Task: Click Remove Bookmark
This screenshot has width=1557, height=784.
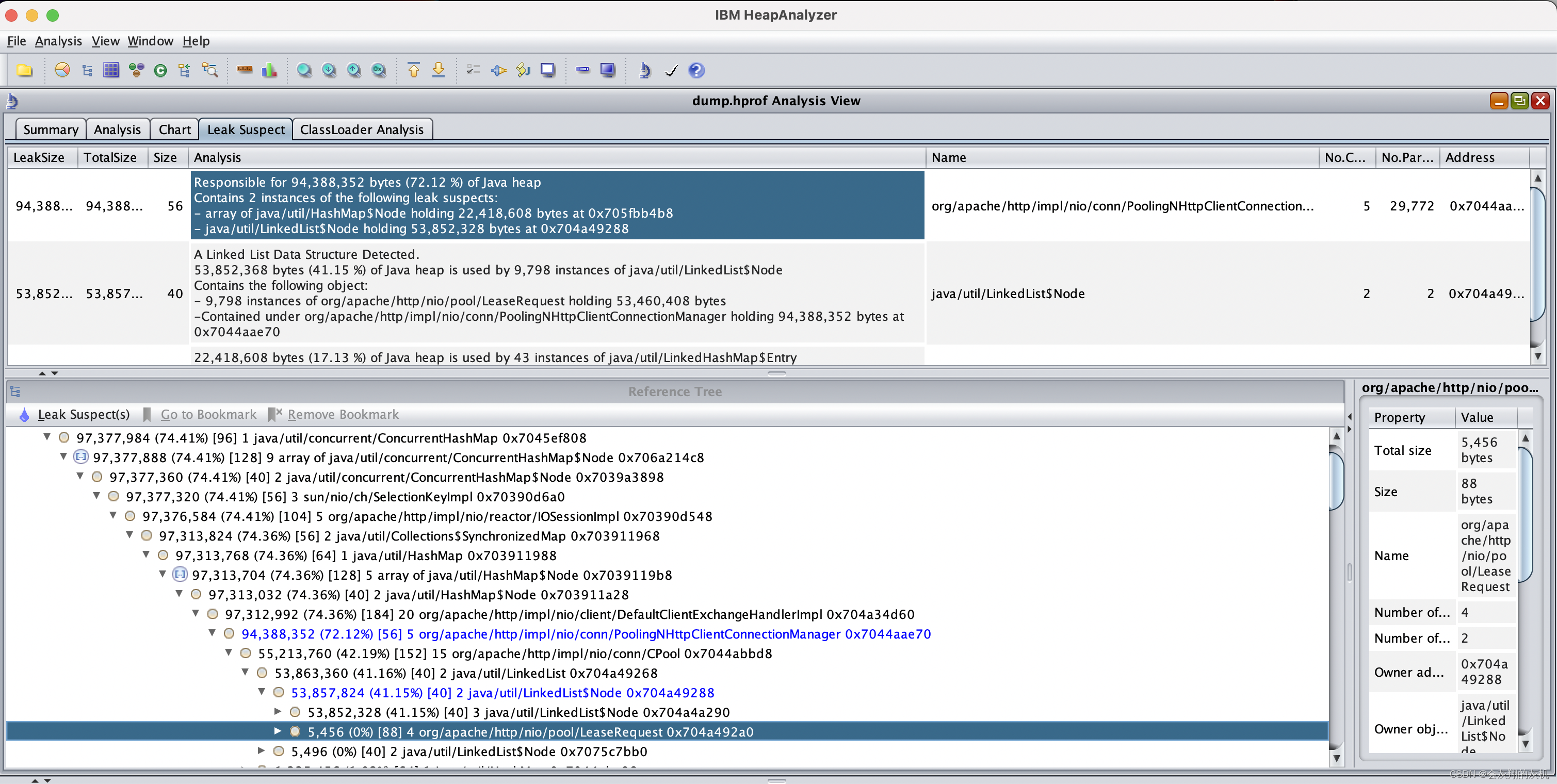Action: pos(334,415)
